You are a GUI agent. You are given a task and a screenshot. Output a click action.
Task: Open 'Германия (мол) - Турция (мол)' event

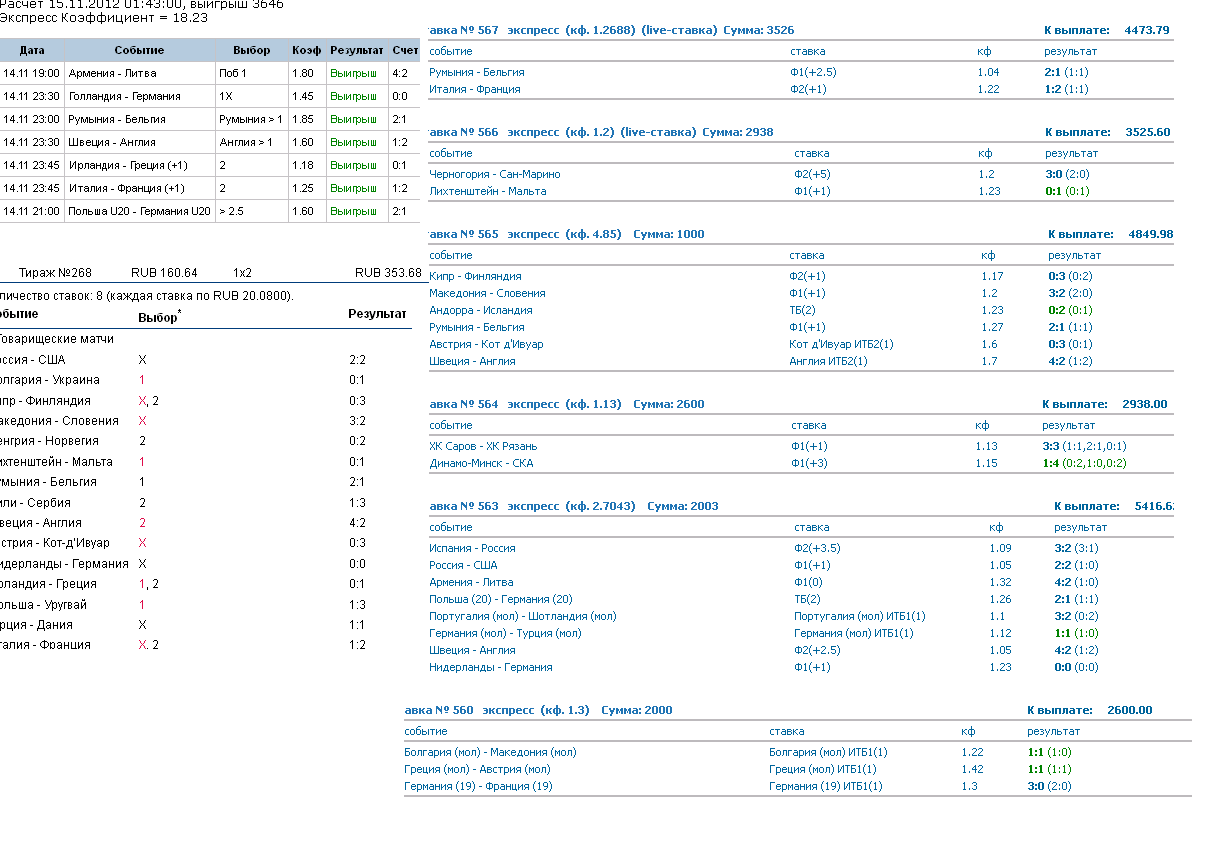click(505, 633)
